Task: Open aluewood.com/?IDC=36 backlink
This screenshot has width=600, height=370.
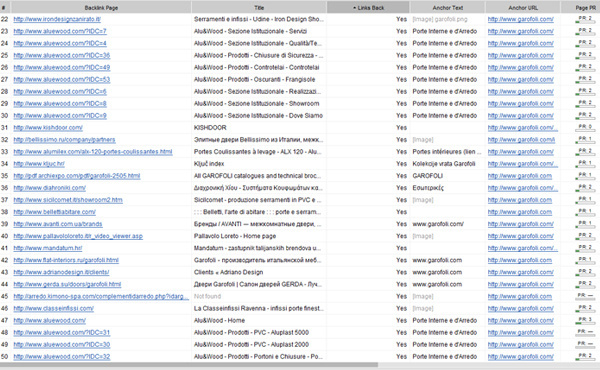Action: tap(62, 55)
